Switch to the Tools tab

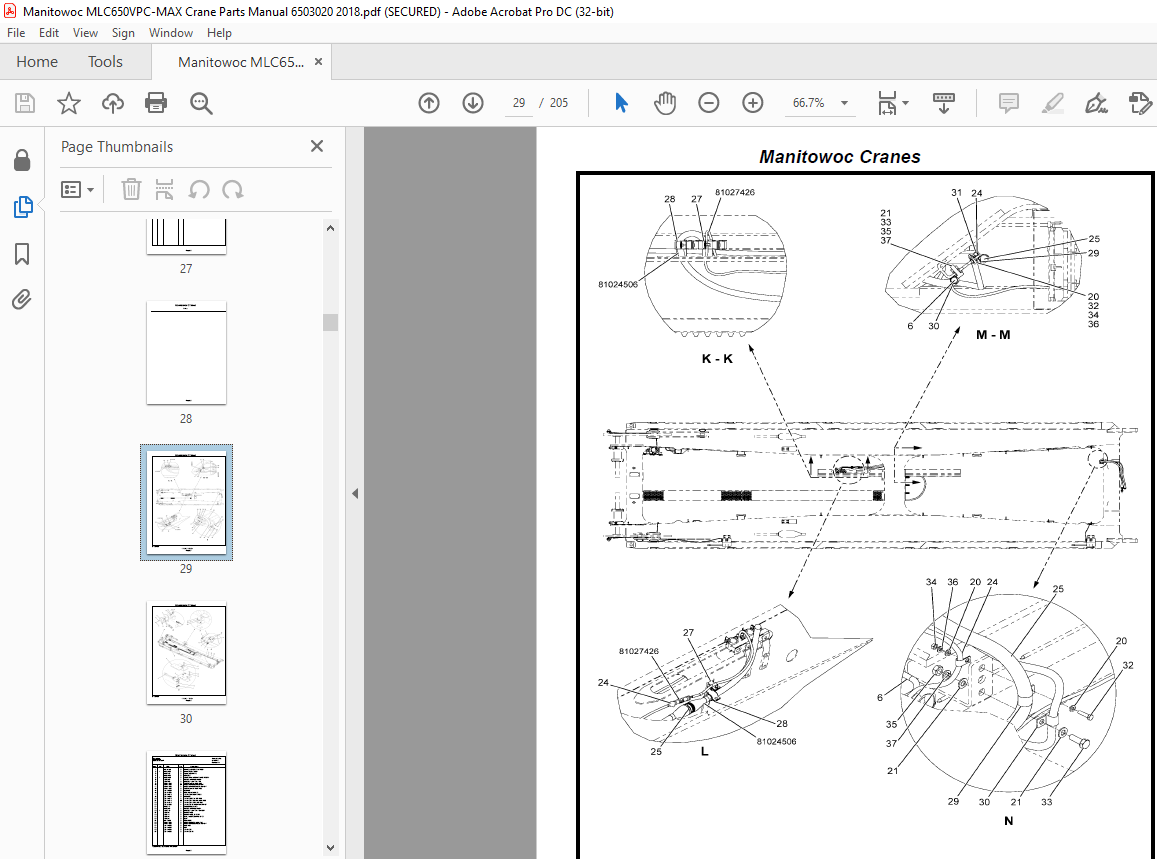click(x=105, y=61)
